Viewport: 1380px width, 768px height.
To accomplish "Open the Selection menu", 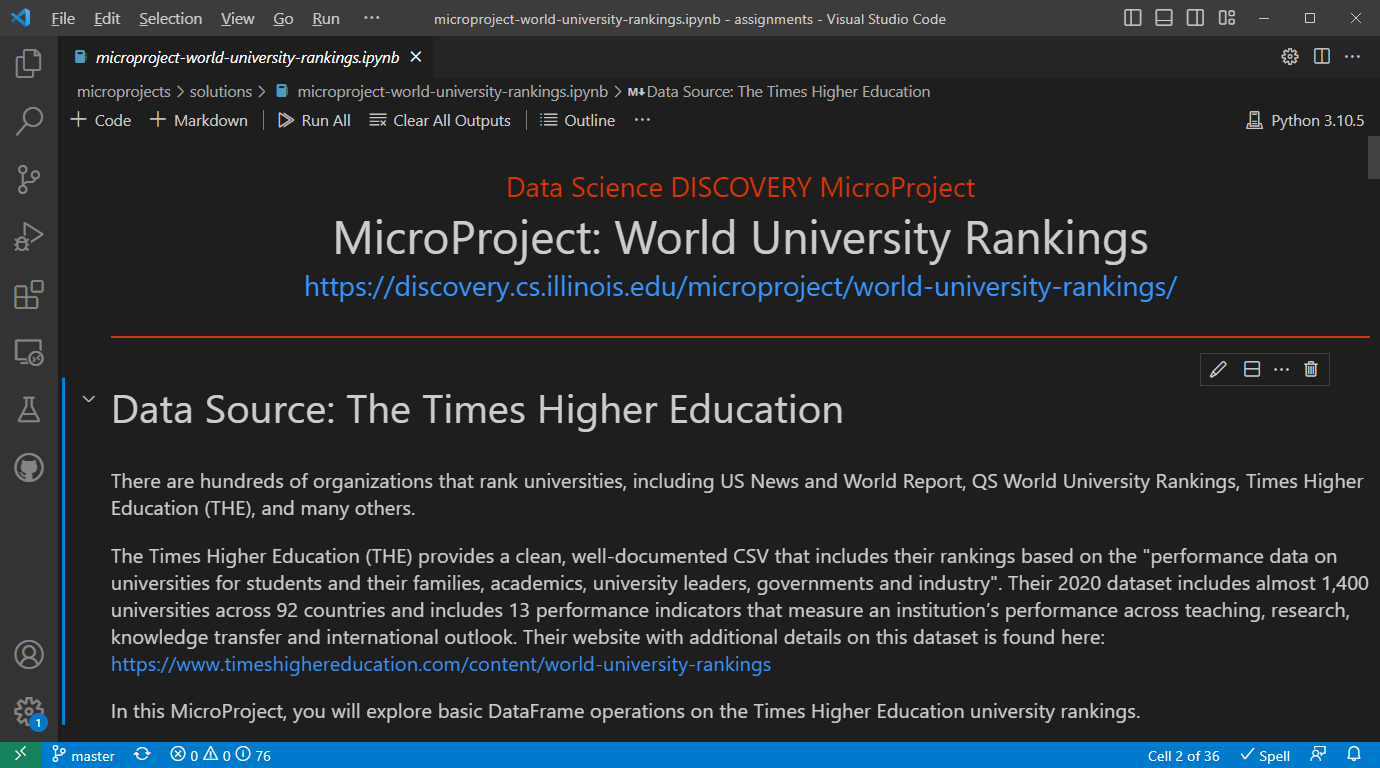I will coord(170,19).
